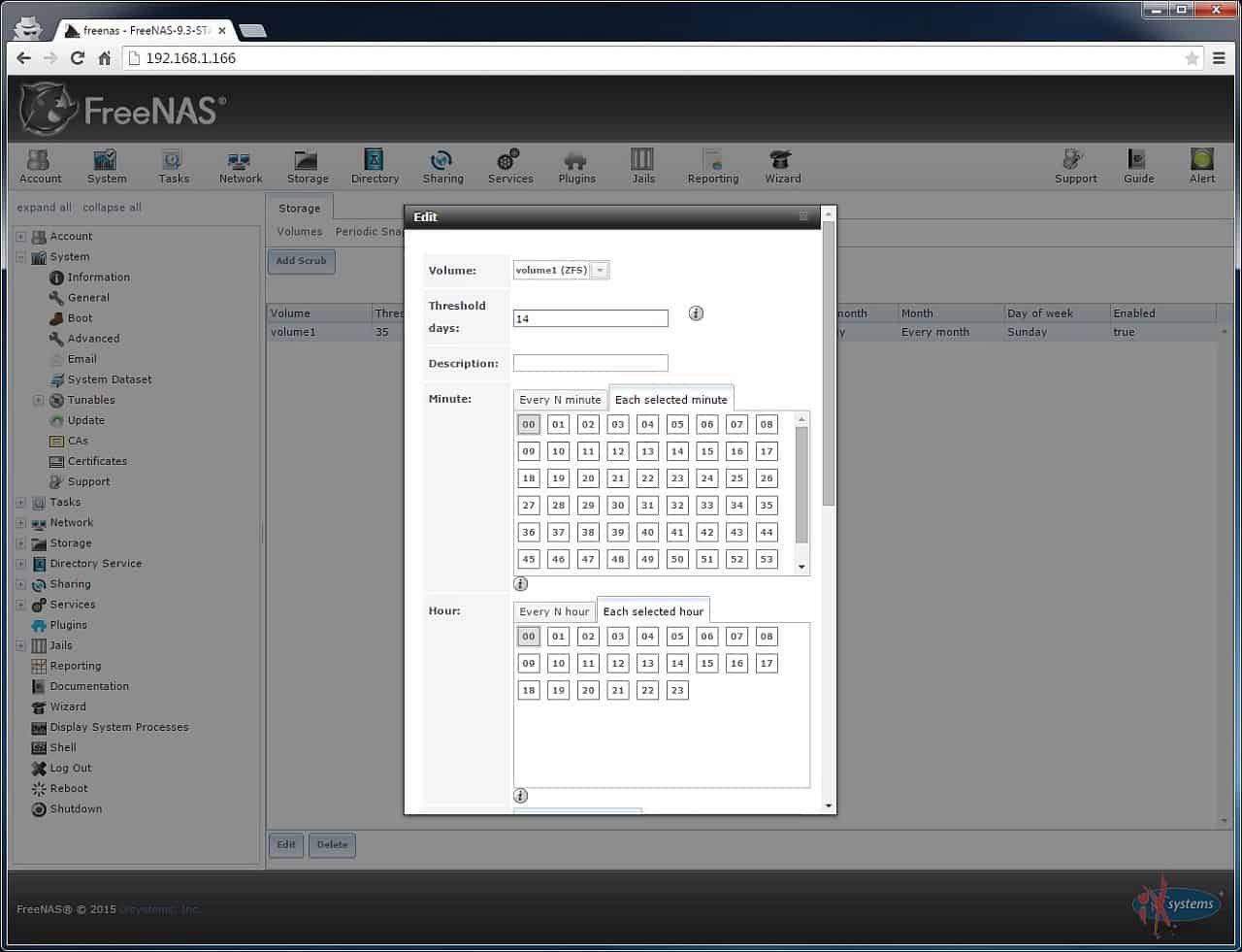Switch to Every N minute tab
This screenshot has height=952, width=1242.
(x=560, y=400)
